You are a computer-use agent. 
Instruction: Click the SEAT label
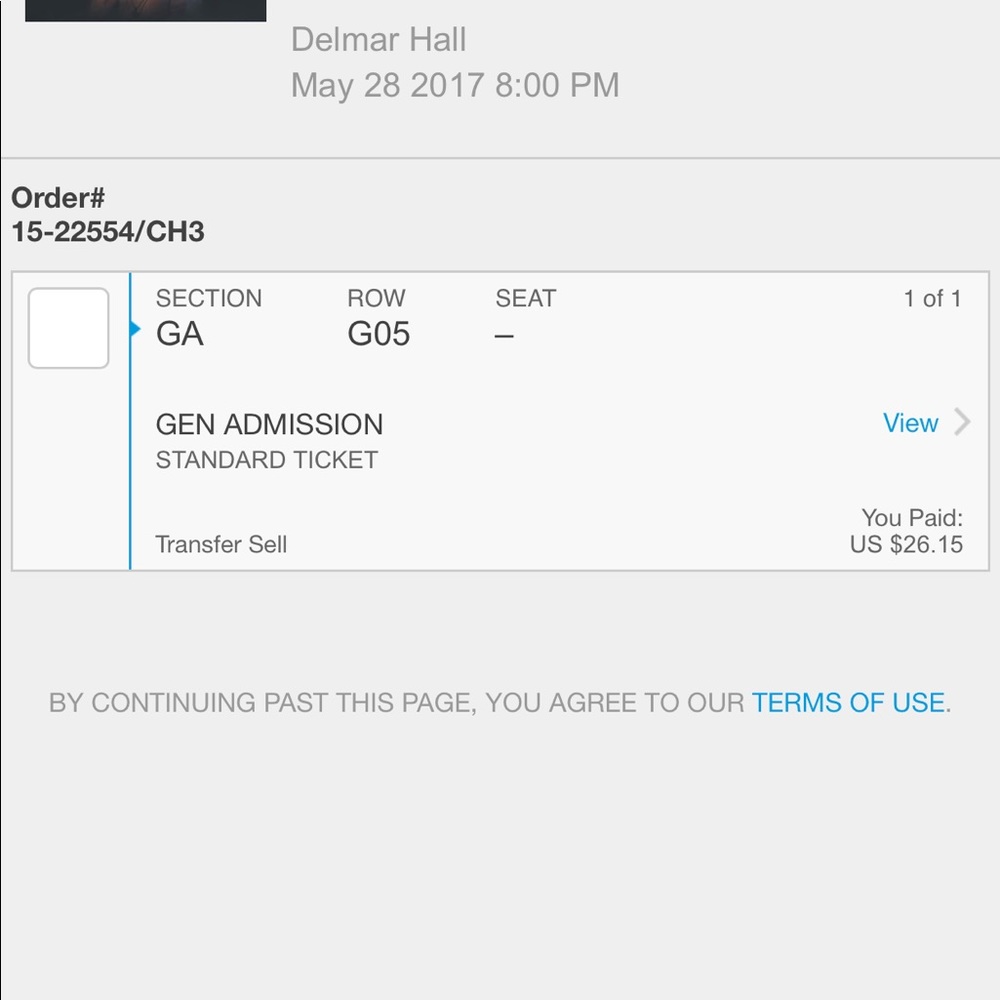[x=526, y=298]
